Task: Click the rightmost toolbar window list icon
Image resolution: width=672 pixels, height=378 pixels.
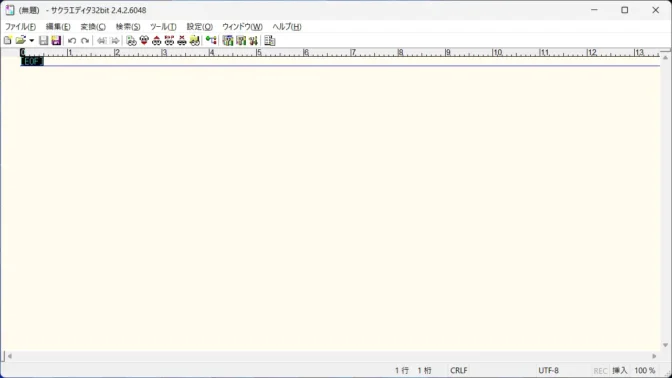Action: (x=270, y=41)
